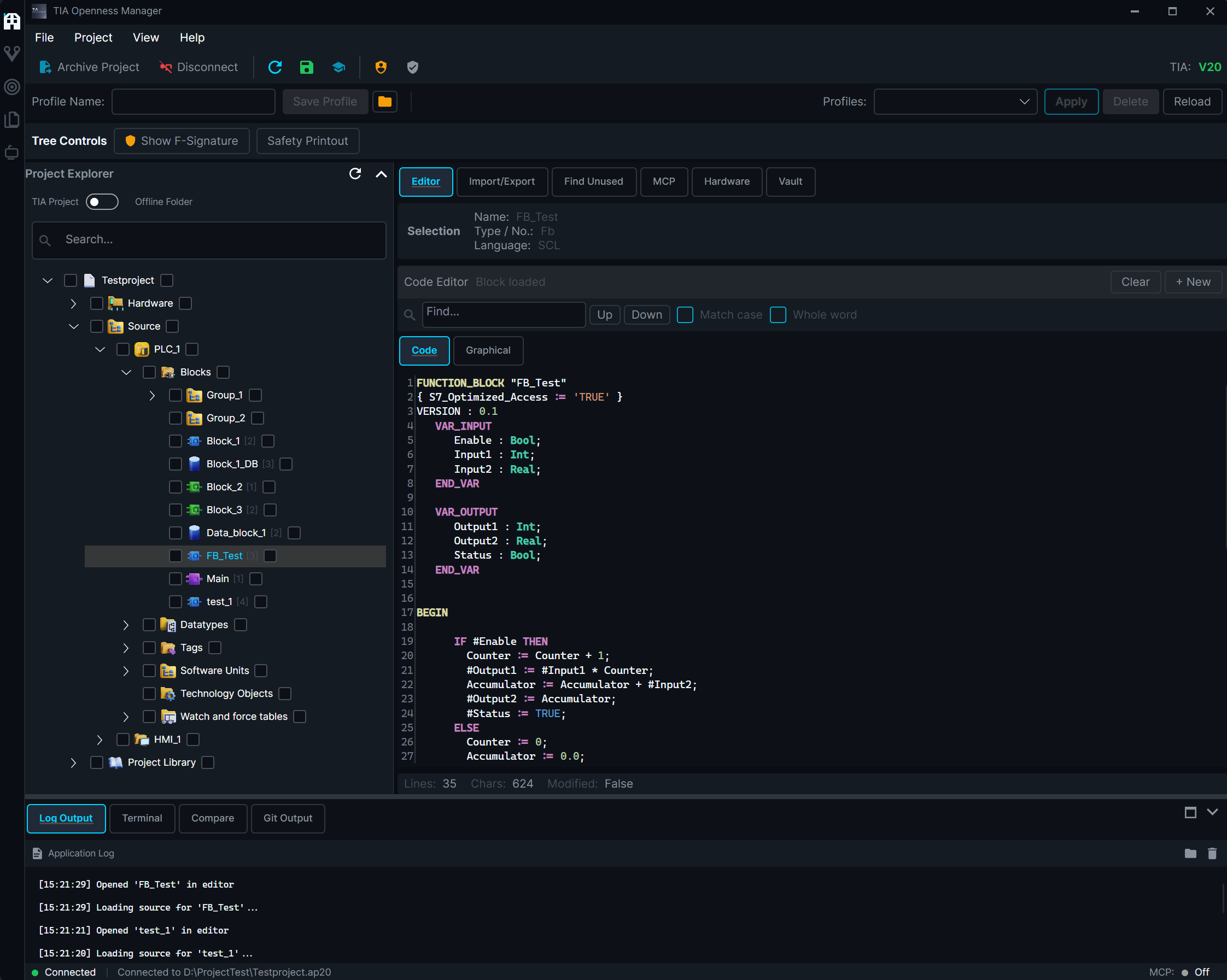The image size is (1227, 980).
Task: Click the orange shield user icon
Action: 381,67
